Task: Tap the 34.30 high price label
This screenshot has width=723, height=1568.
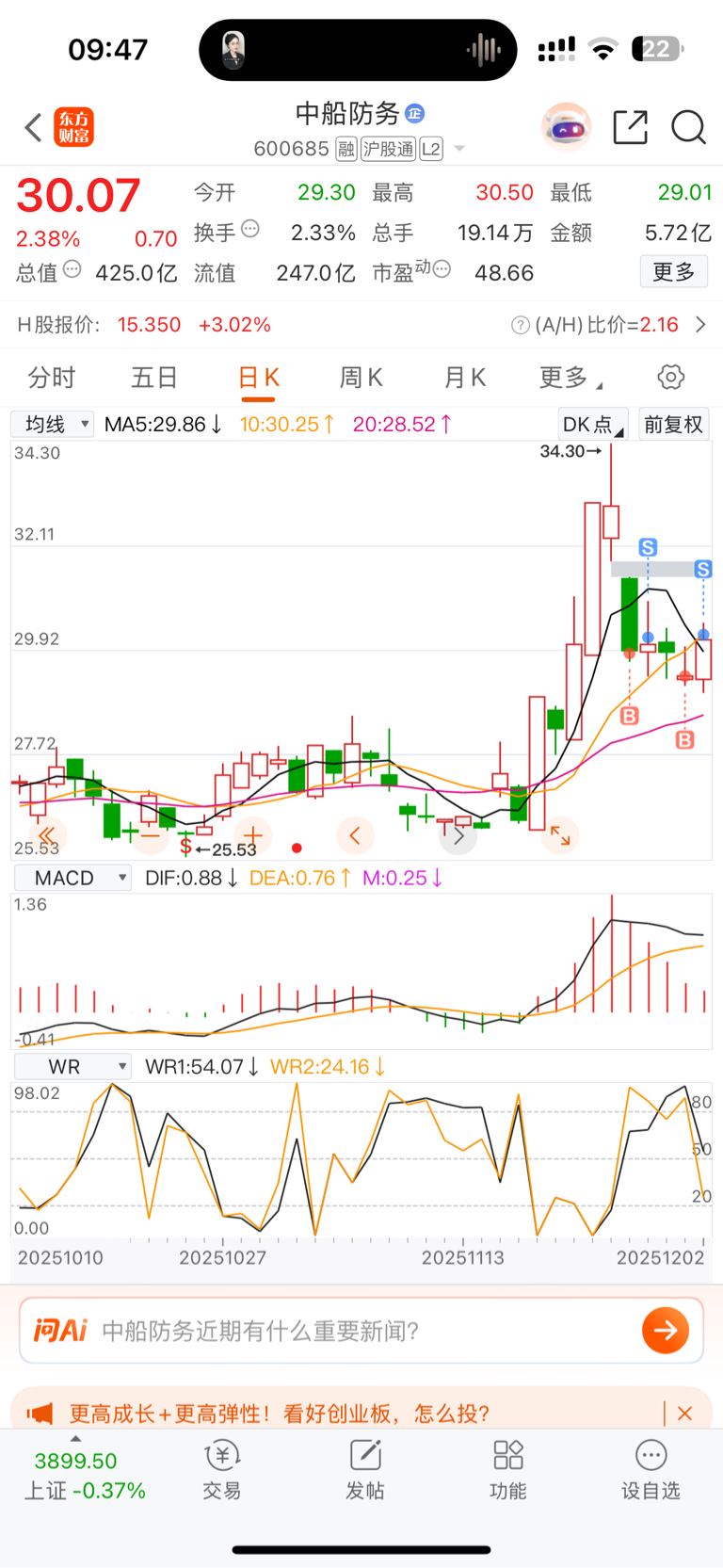Action: 570,451
